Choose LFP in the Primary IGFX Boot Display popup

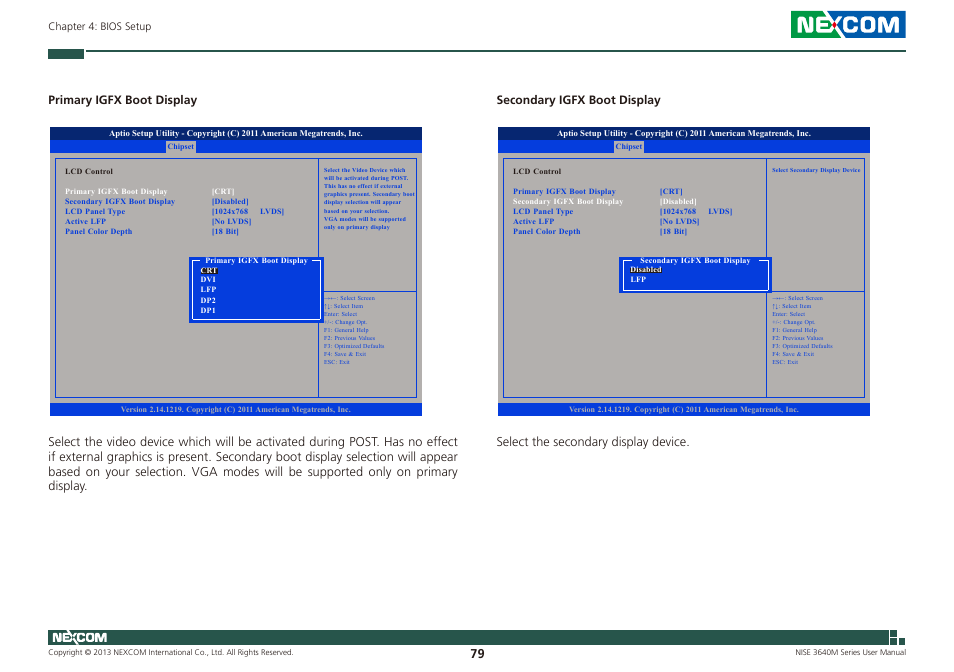coord(208,289)
